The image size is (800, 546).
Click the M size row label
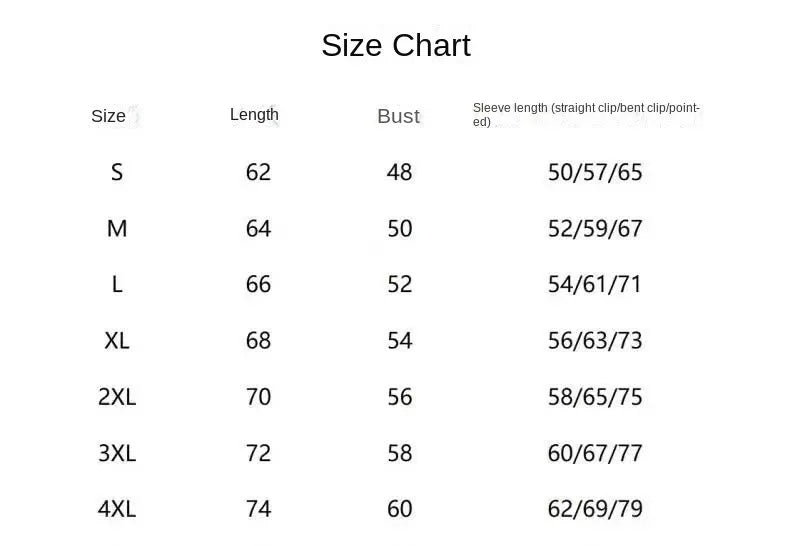point(117,228)
